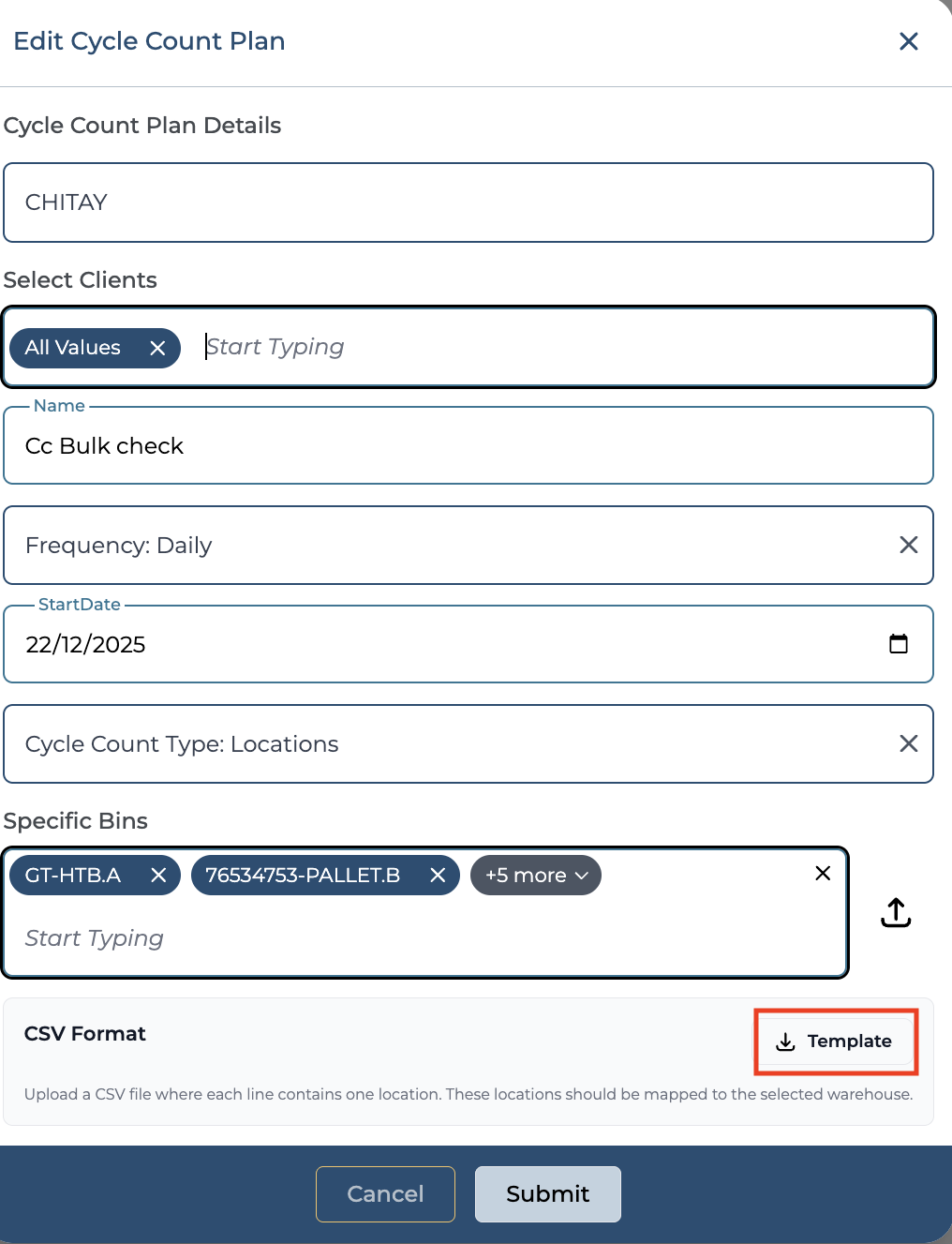Screen dimensions: 952x1244
Task: Click the StartDate date field
Action: 375,644
